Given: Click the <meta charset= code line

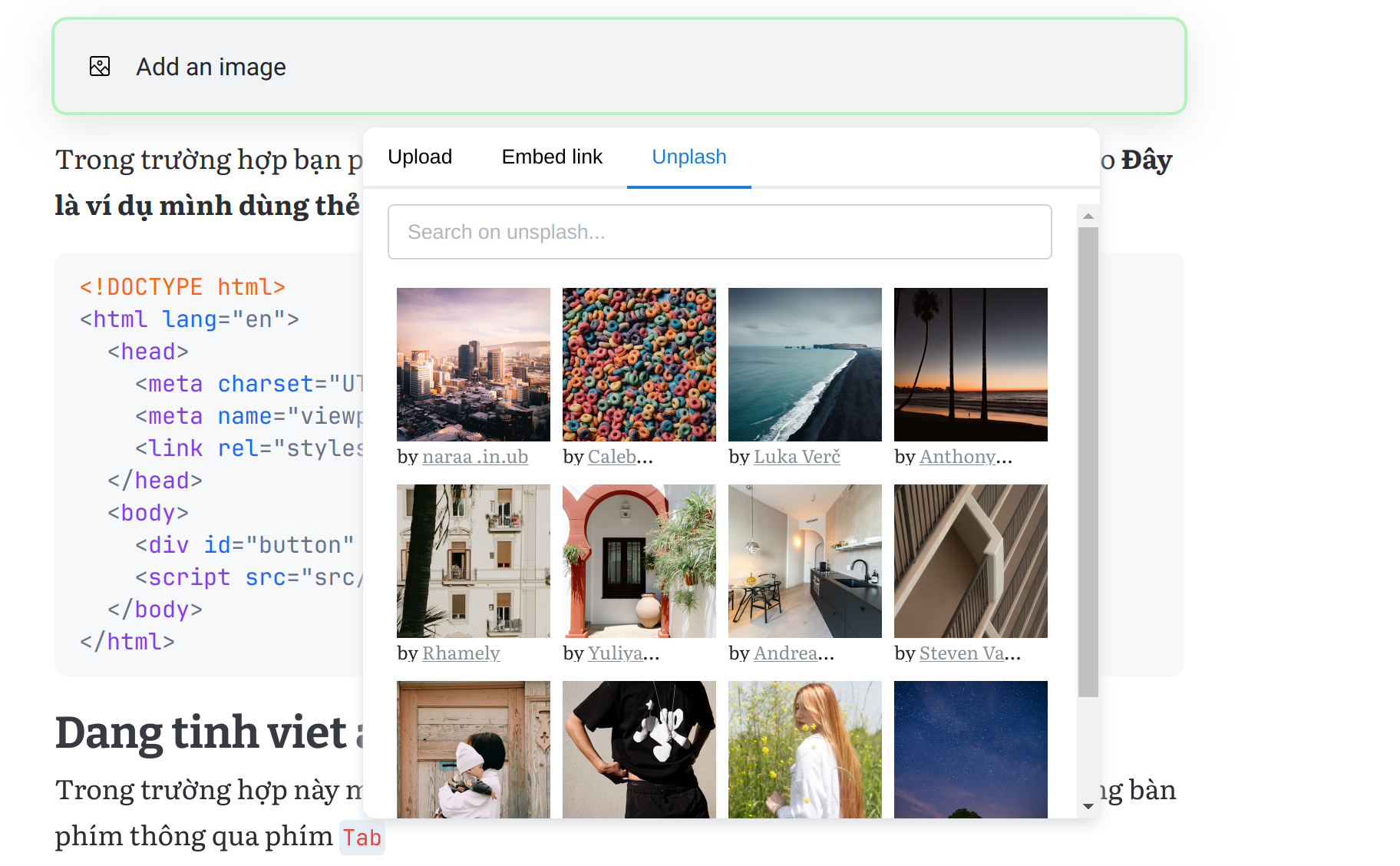Looking at the screenshot, I should click(x=249, y=384).
